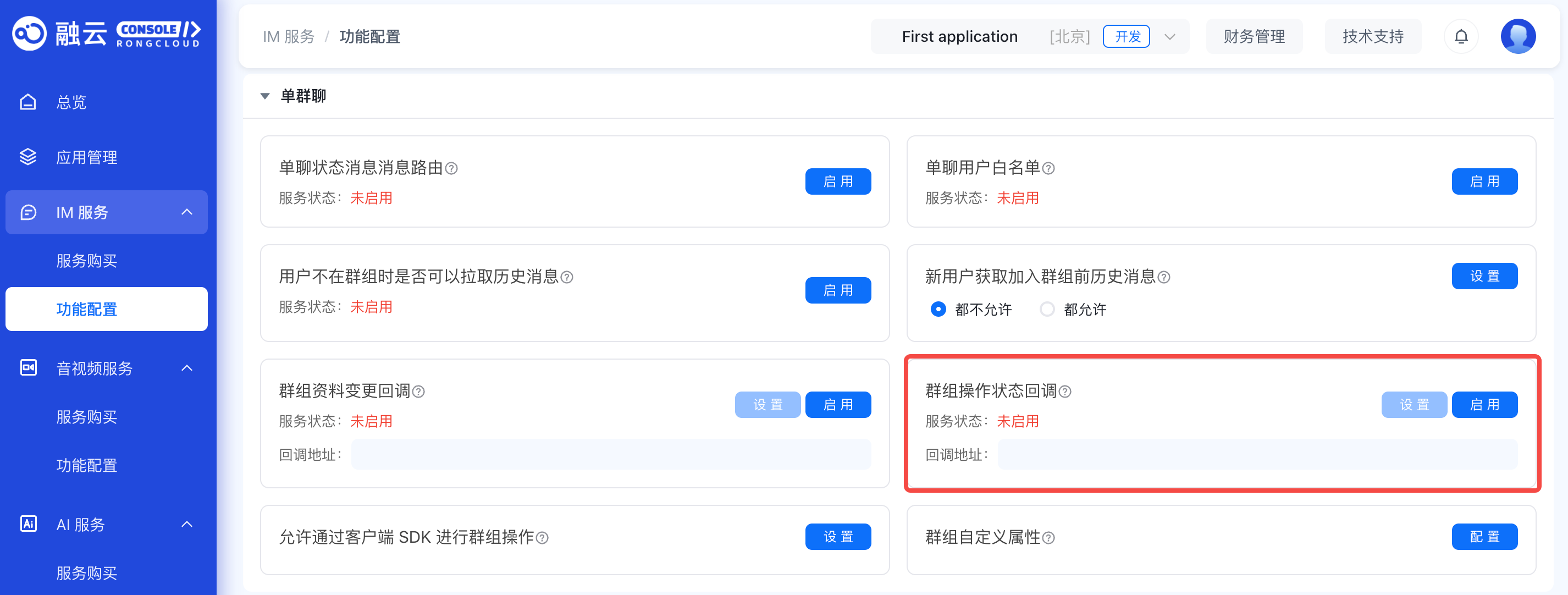Open 应用管理 in the sidebar

(86, 157)
